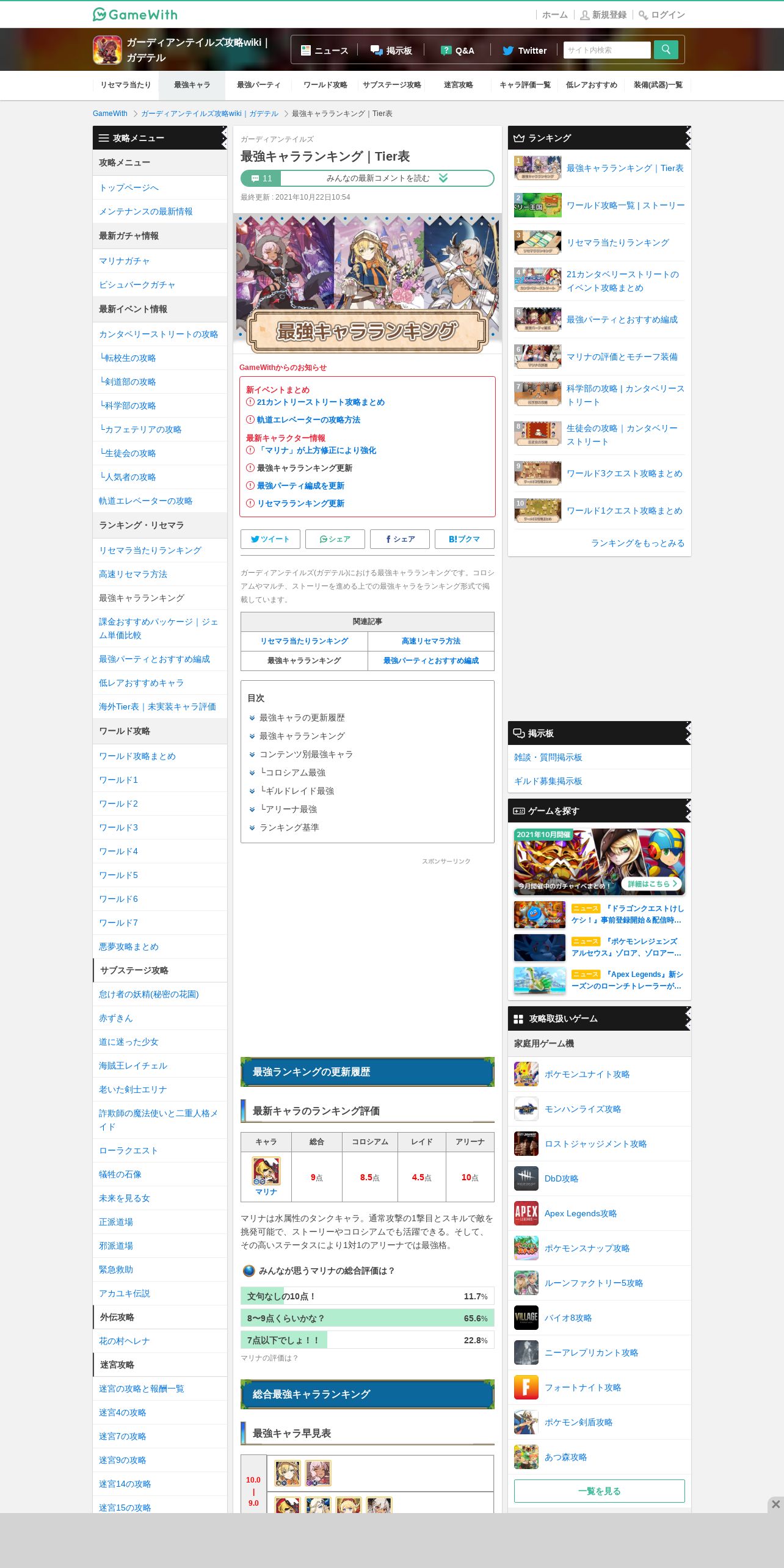This screenshot has width=784, height=1568.
Task: Click ランキングをもっとみる link
Action: click(637, 543)
